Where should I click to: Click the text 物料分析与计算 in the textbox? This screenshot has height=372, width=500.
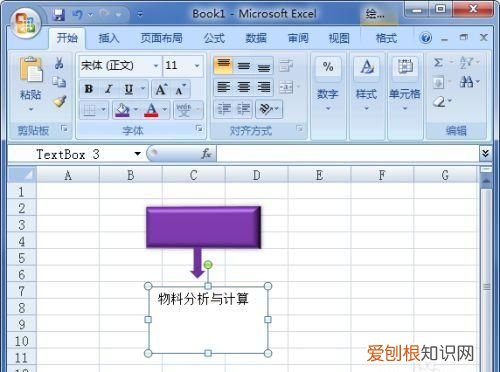click(x=203, y=299)
